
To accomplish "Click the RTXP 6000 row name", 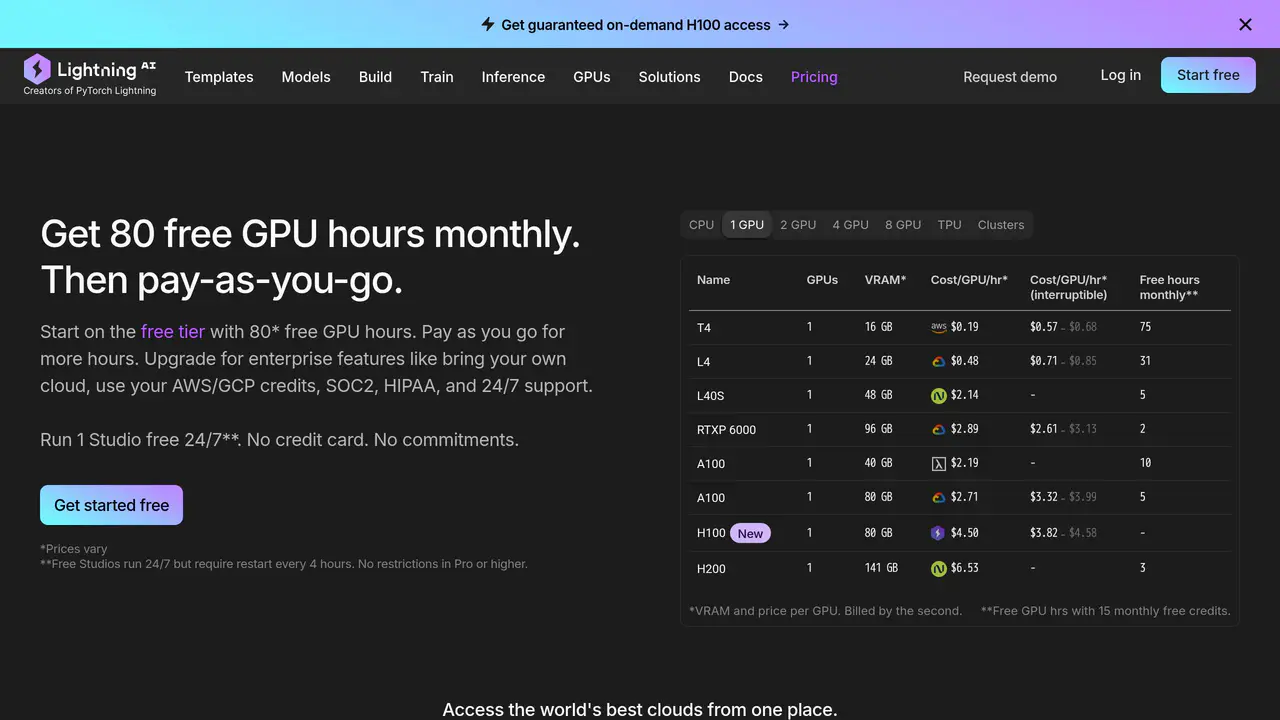I will [726, 430].
